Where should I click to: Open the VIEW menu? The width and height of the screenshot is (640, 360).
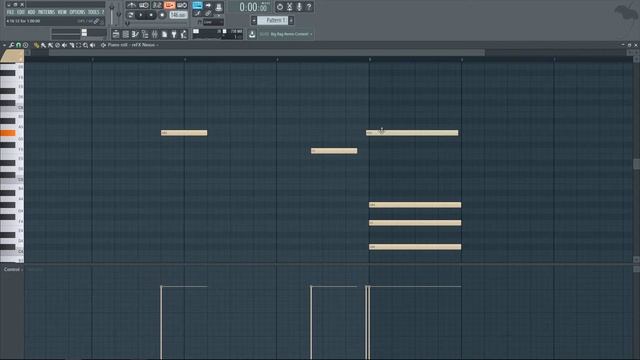[x=62, y=12]
